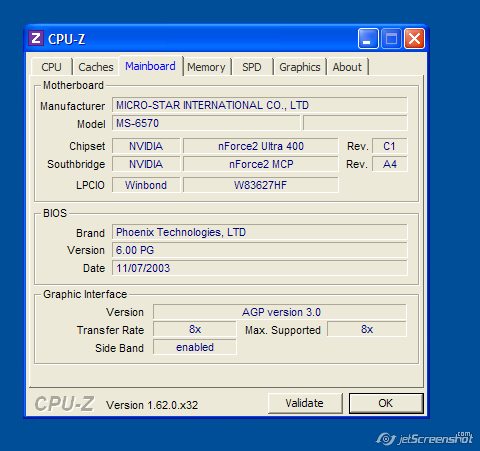
Task: Click the BIOS group heading
Action: tap(55, 213)
